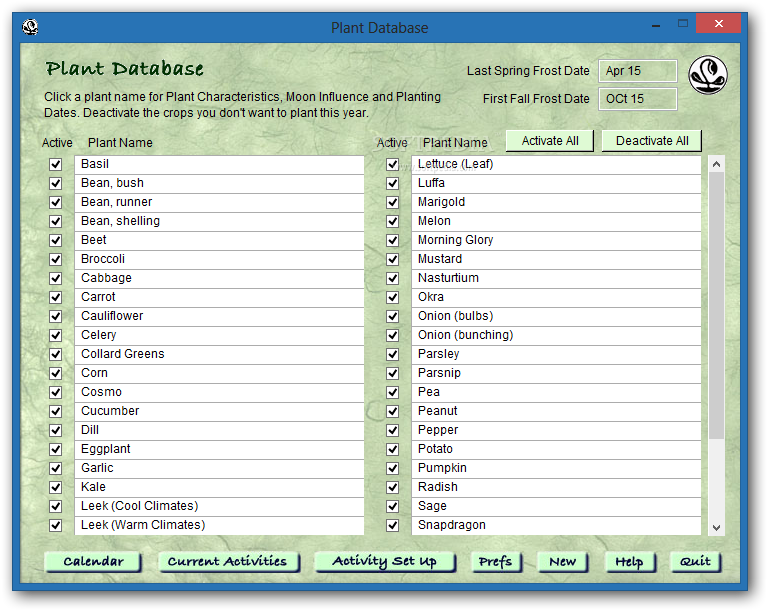Open Leek (Warm Climates) entry
The width and height of the screenshot is (768, 611).
[219, 525]
